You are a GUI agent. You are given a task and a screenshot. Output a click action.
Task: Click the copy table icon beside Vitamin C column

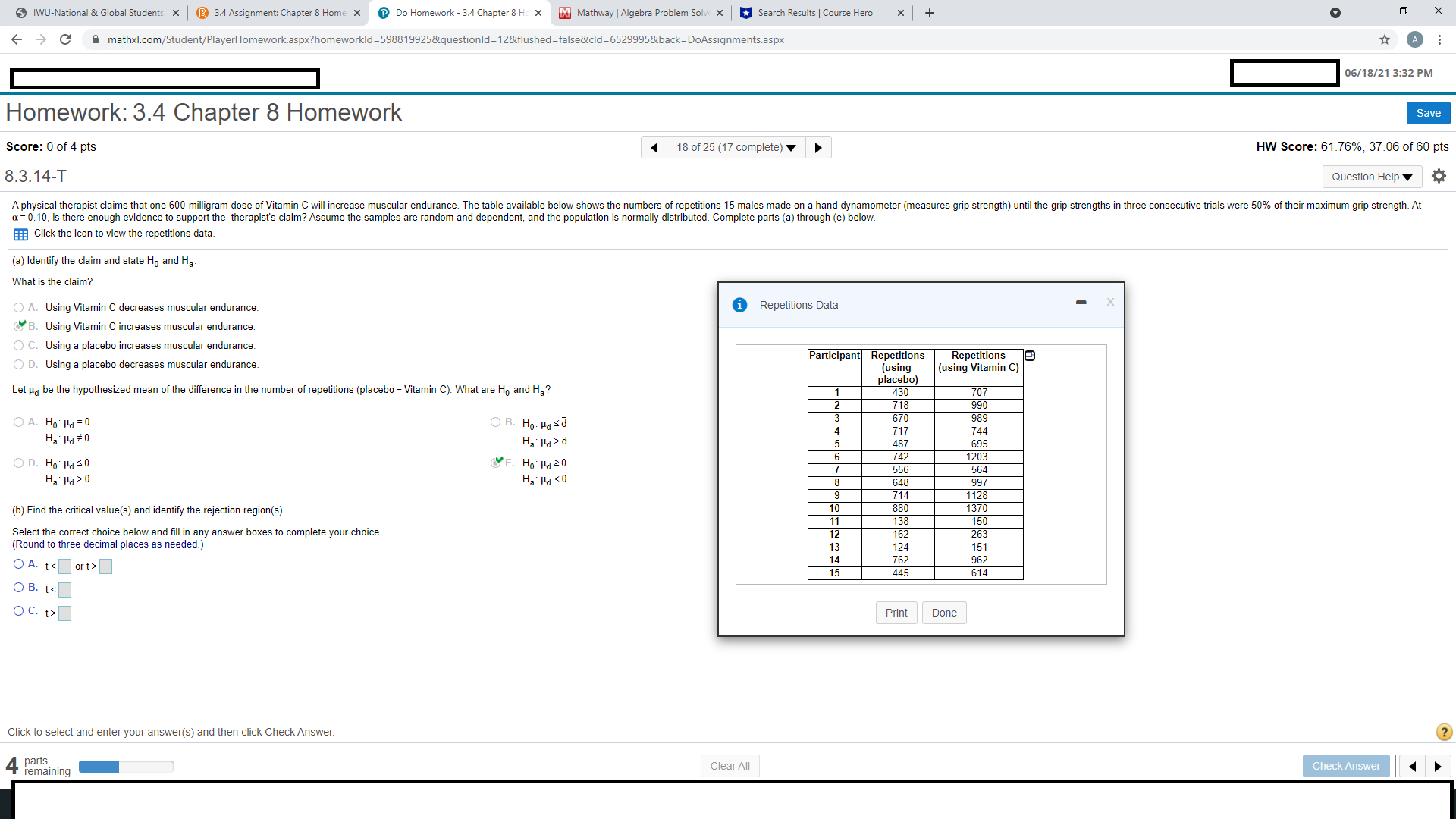pyautogui.click(x=1030, y=356)
